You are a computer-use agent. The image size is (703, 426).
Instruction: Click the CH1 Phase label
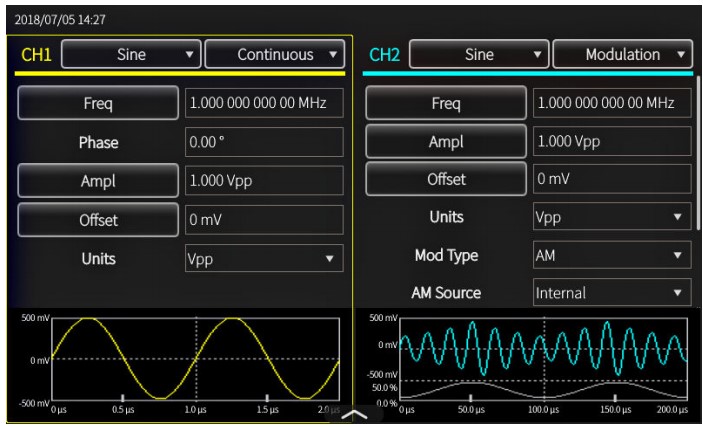(x=98, y=142)
